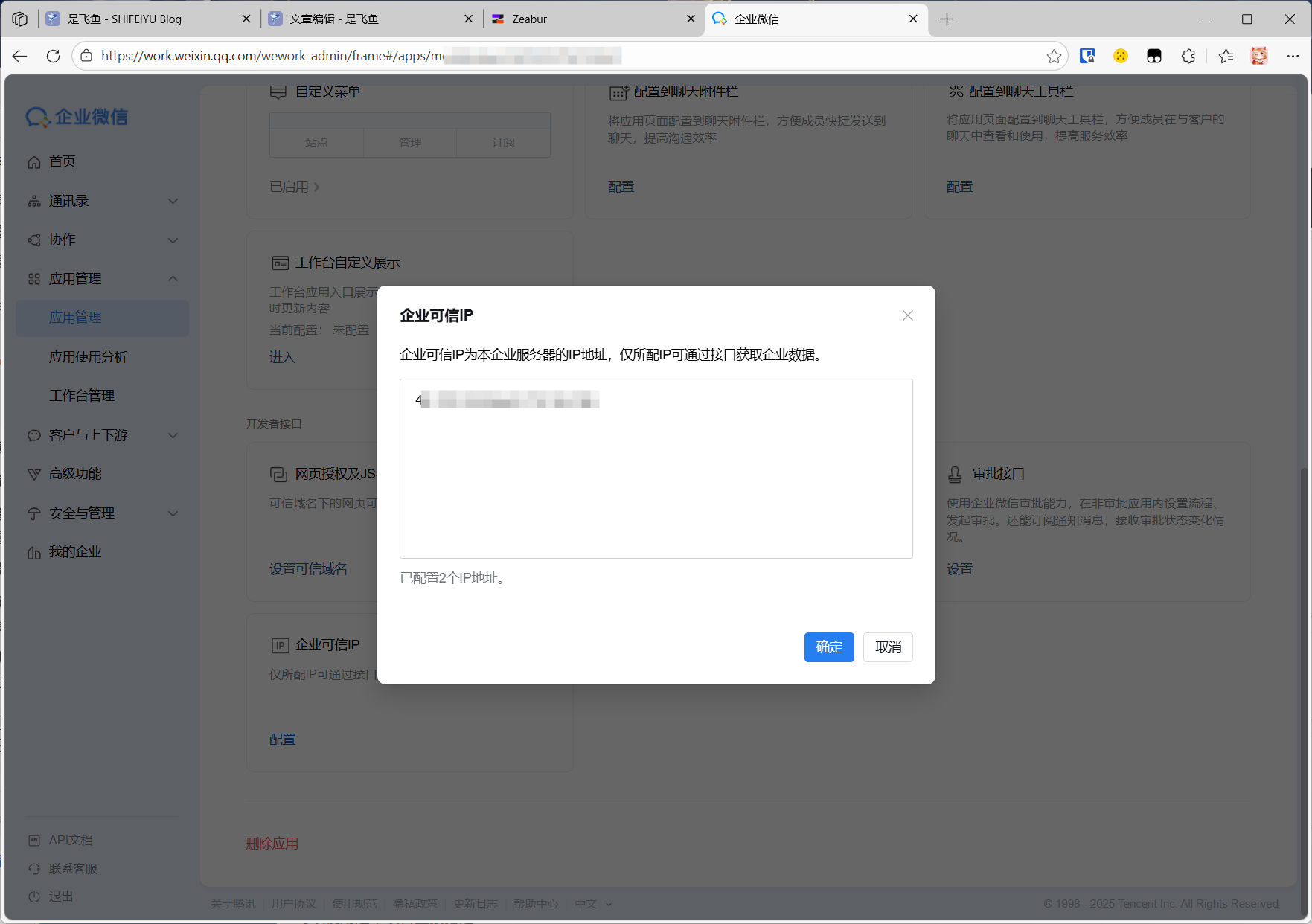Viewport: 1312px width, 924px height.
Task: Bookmark page with the star icon
Action: click(x=1054, y=56)
